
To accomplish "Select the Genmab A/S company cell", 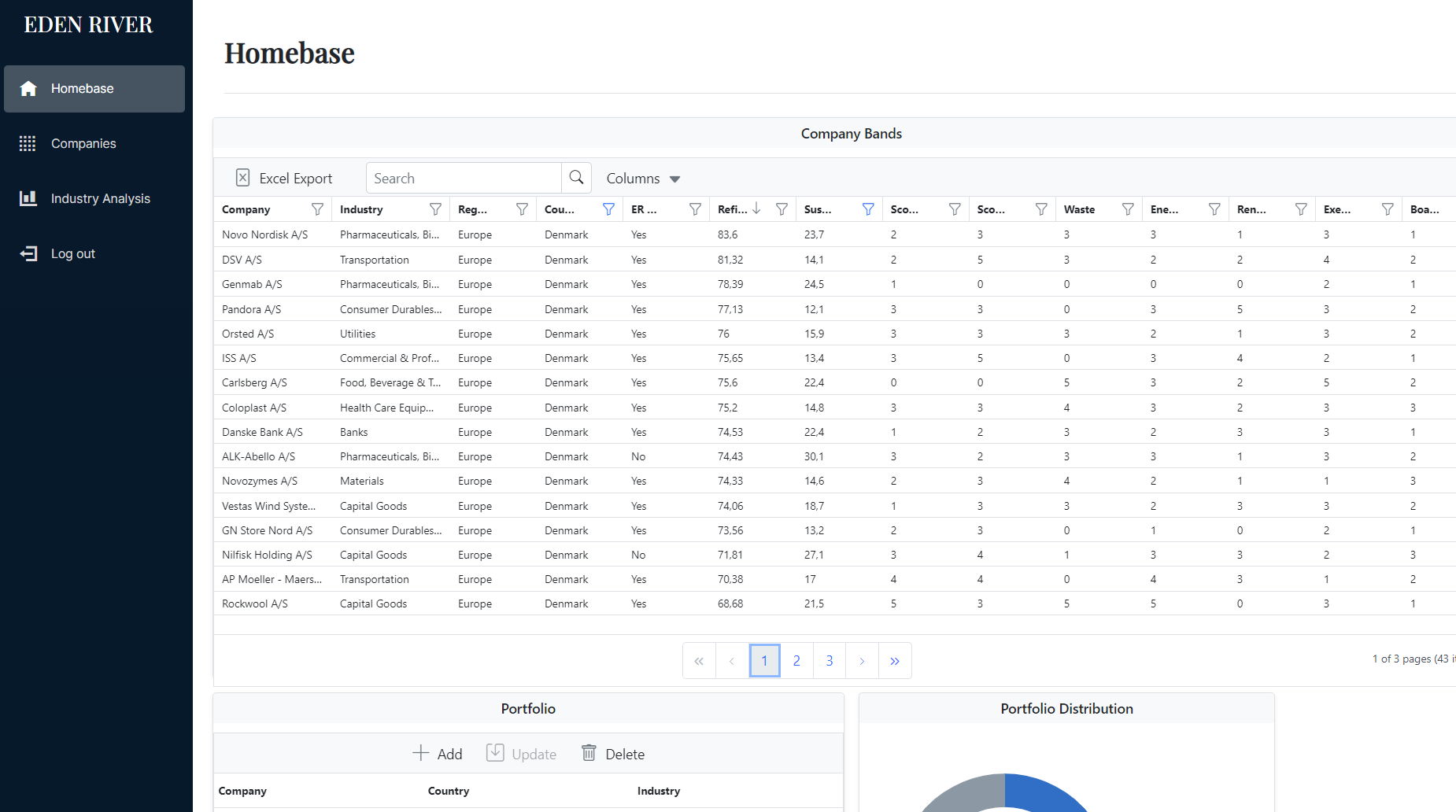I will 273,284.
